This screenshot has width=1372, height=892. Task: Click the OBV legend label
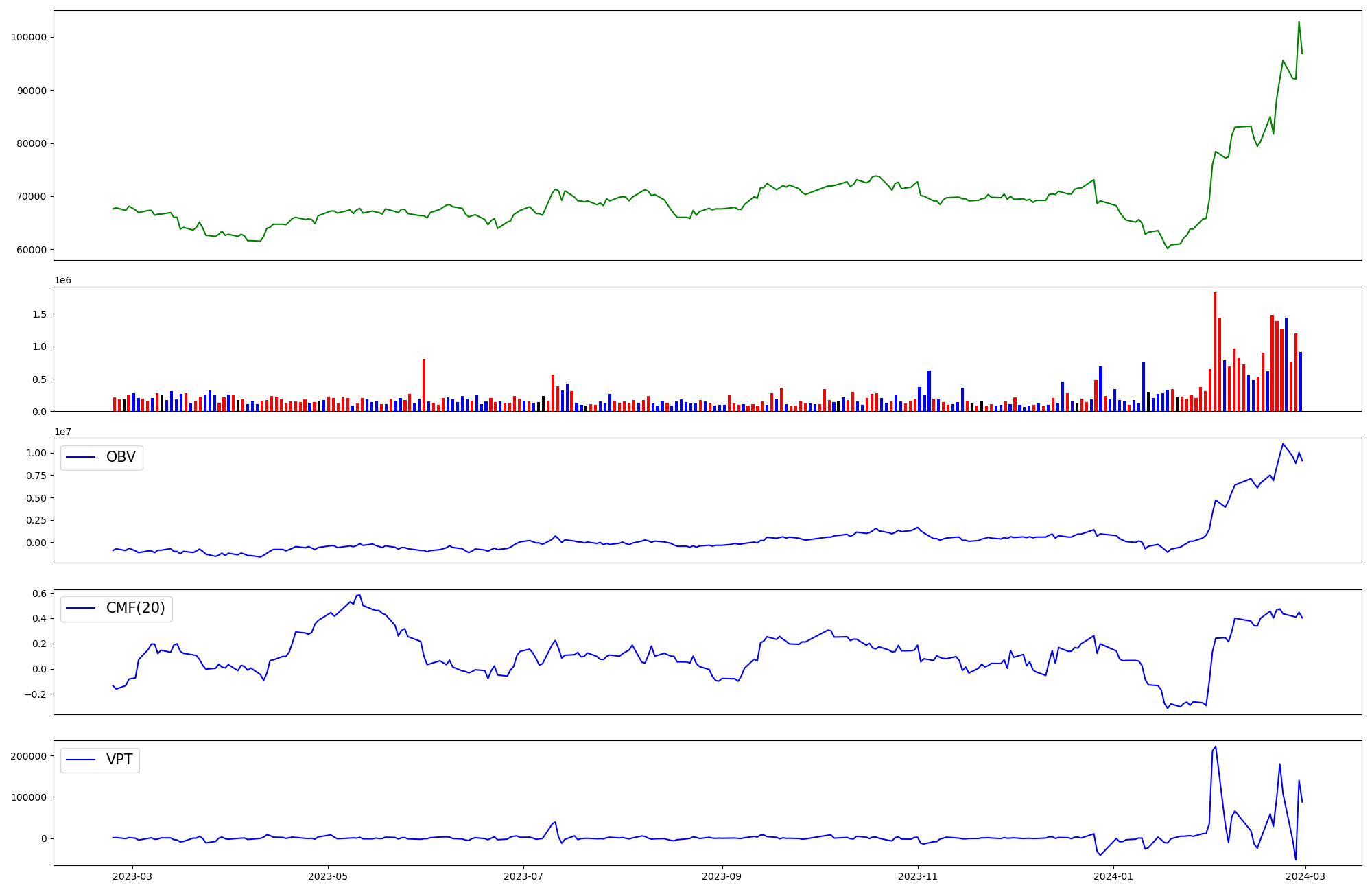pos(121,457)
